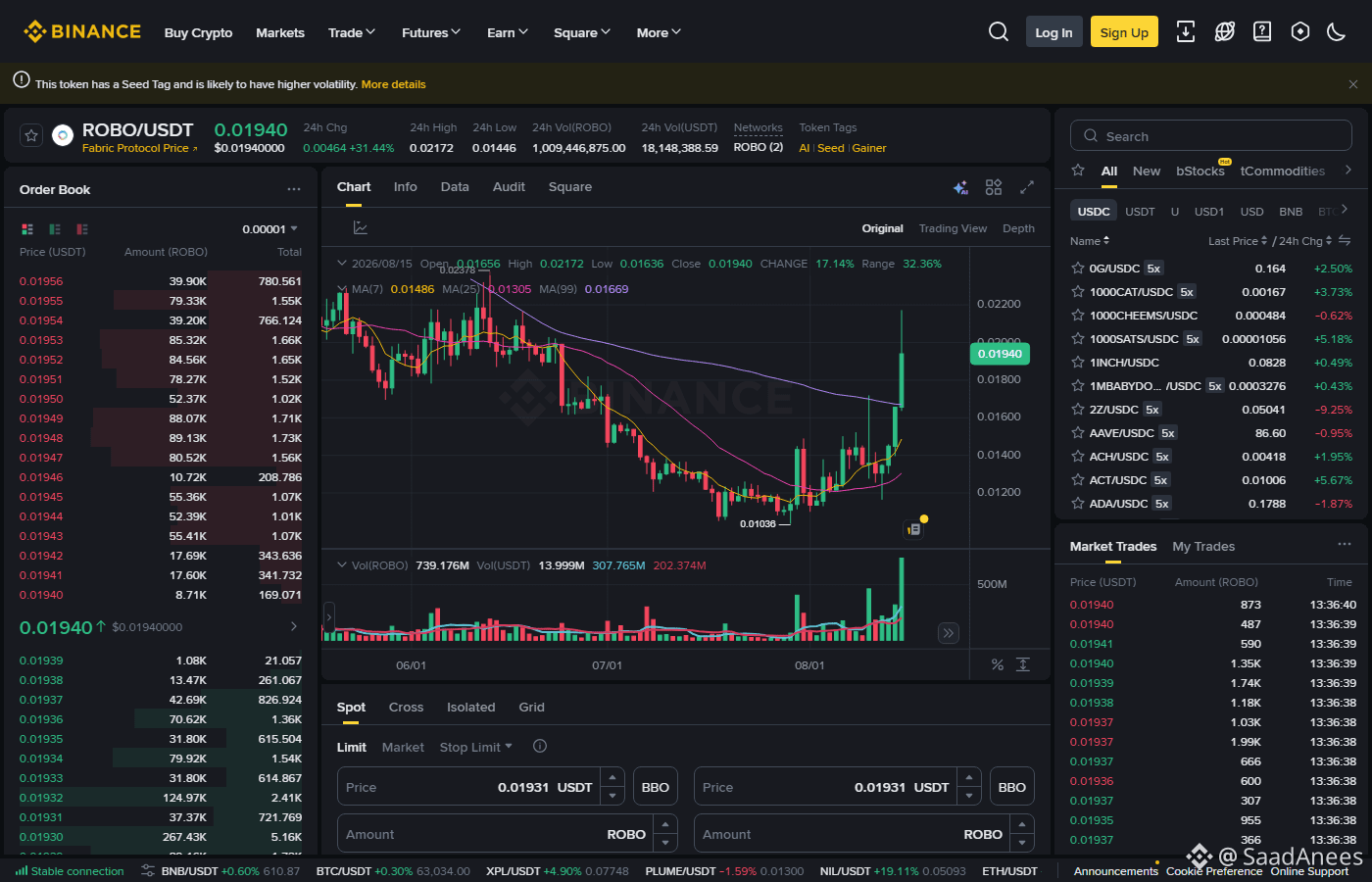The width and height of the screenshot is (1372, 882).
Task: Open the watchlist favorites star tab
Action: tap(1078, 171)
